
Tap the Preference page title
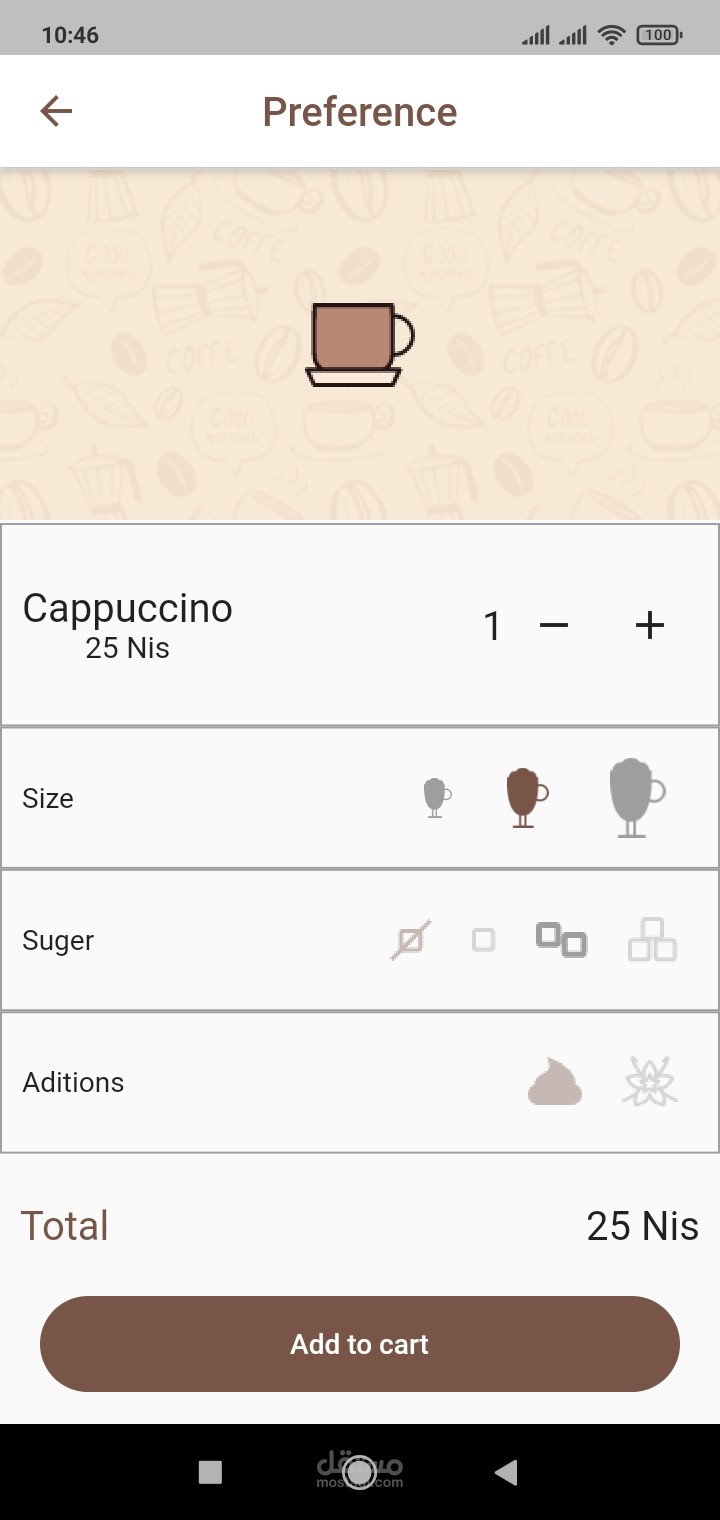[360, 112]
